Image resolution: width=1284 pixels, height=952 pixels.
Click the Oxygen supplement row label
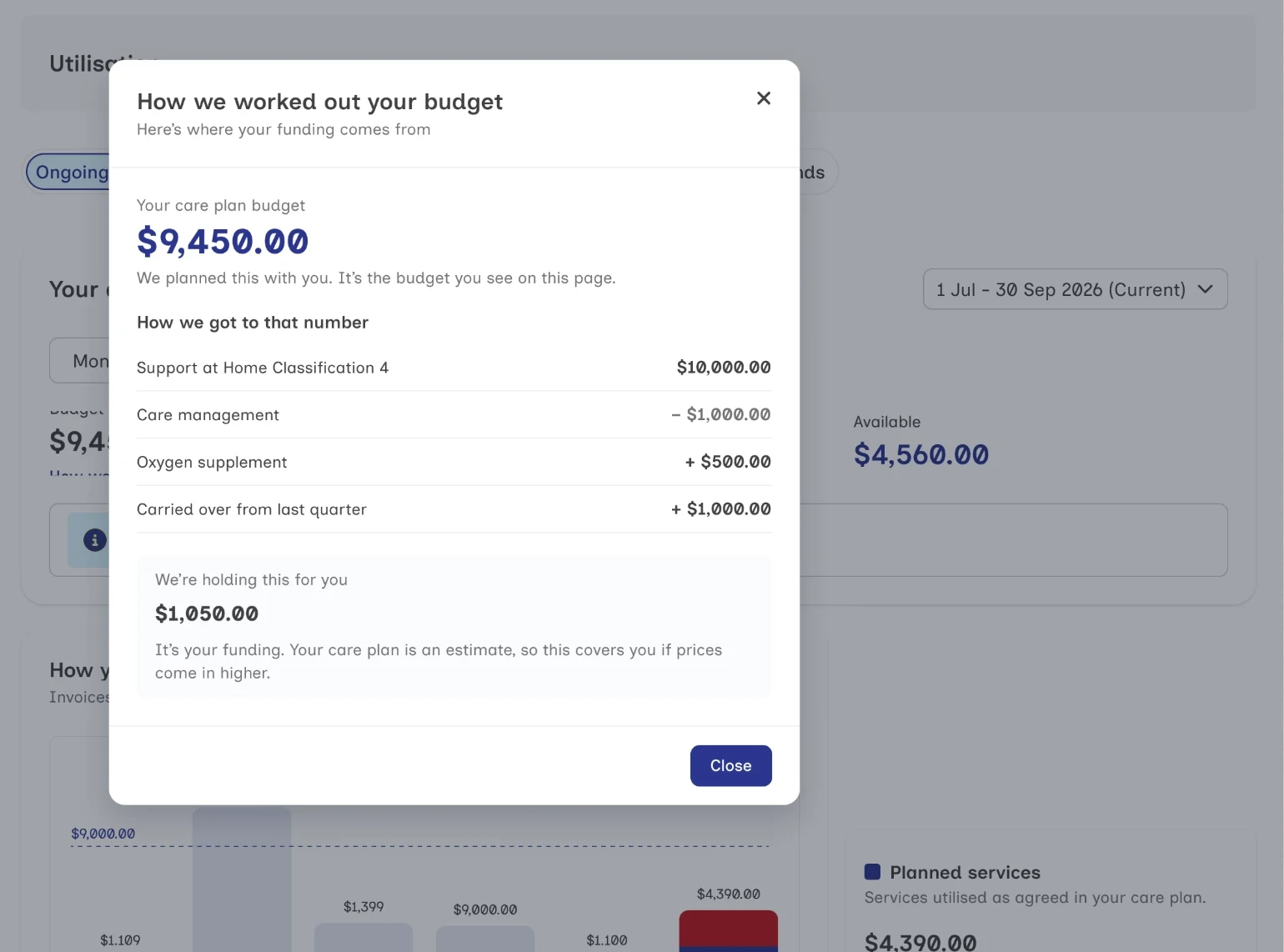[212, 462]
